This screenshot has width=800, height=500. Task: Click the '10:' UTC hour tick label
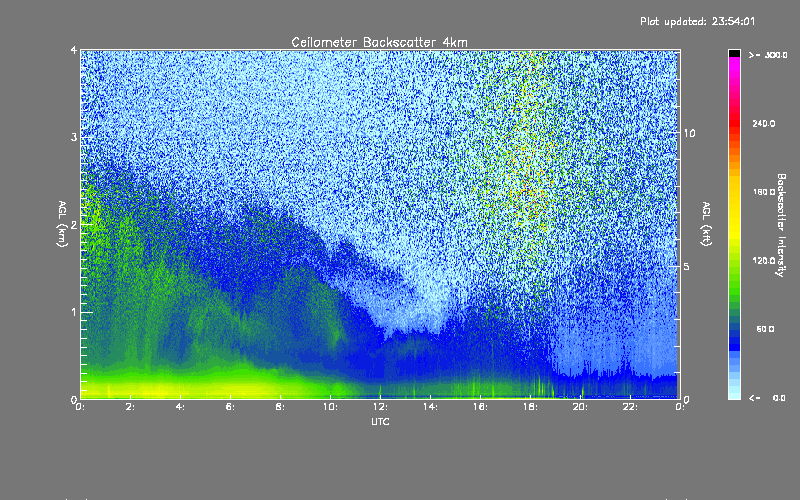330,407
